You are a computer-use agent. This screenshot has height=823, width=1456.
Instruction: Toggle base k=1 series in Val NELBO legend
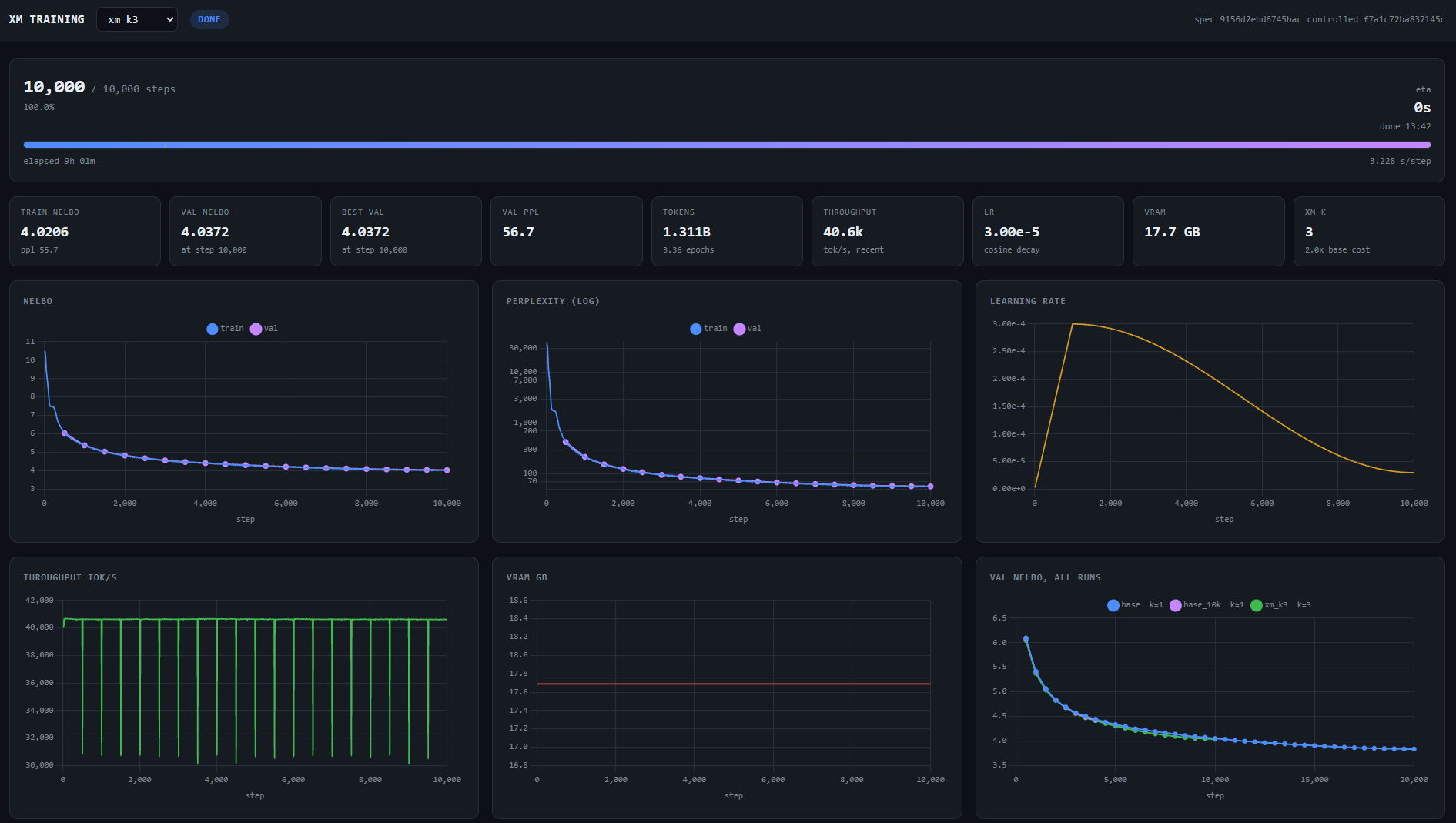point(1135,605)
